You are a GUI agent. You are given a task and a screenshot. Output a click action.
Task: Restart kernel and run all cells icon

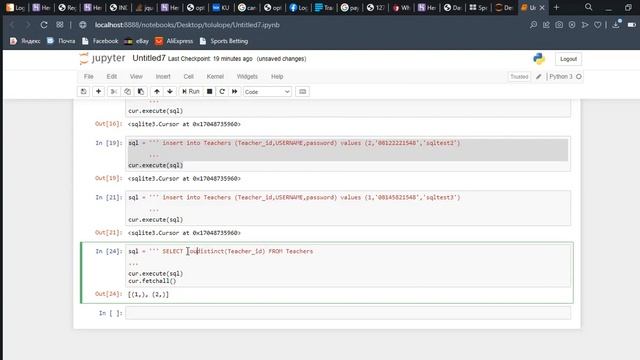point(235,91)
